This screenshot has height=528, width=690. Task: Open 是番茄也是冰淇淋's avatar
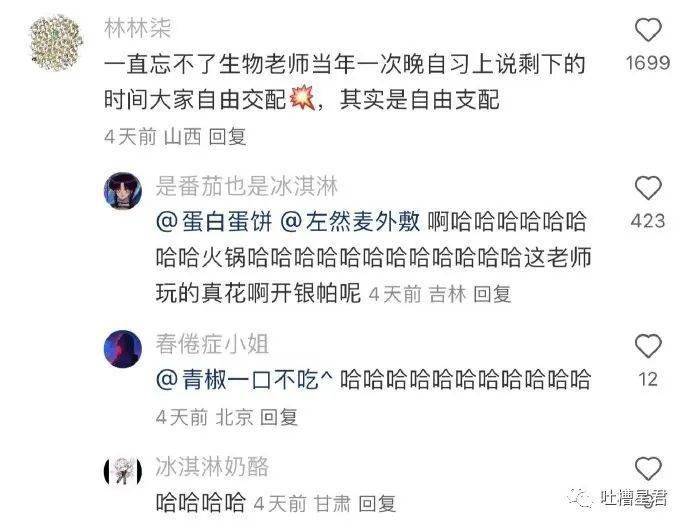[123, 191]
